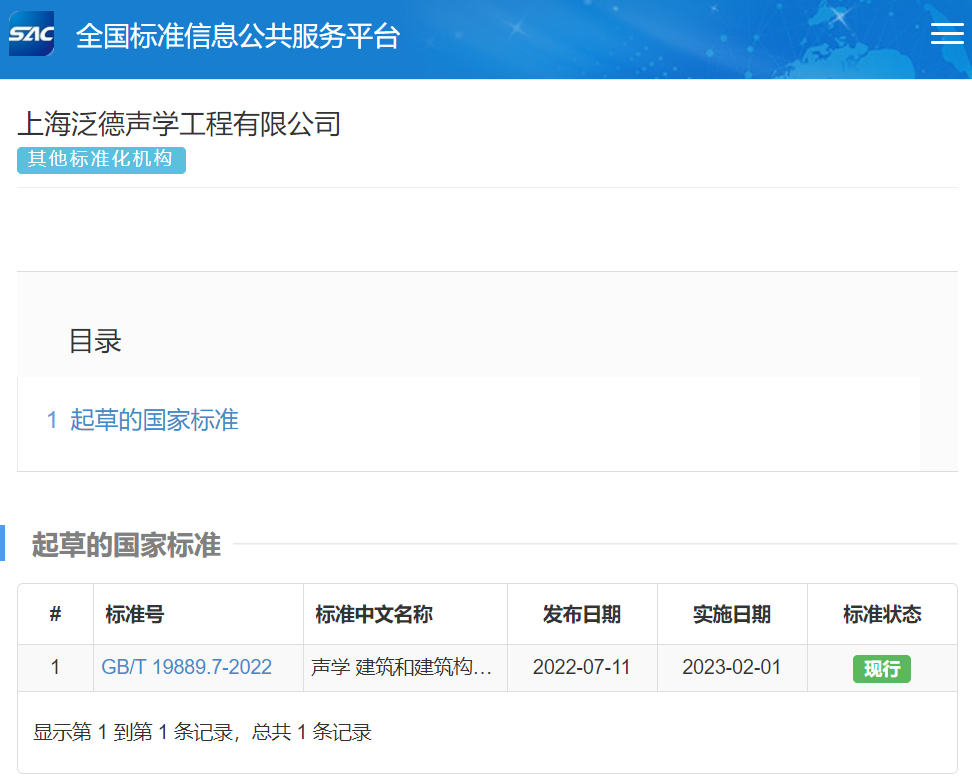This screenshot has height=784, width=972.
Task: Click the 起草的国家标准 section heading
Action: [126, 545]
